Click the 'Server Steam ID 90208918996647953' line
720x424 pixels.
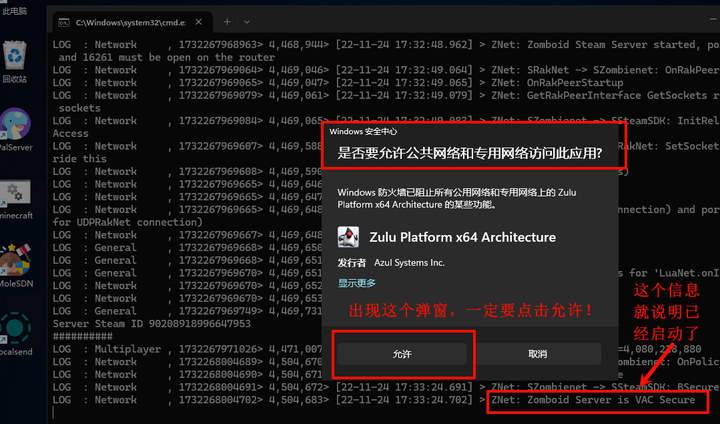pos(152,323)
